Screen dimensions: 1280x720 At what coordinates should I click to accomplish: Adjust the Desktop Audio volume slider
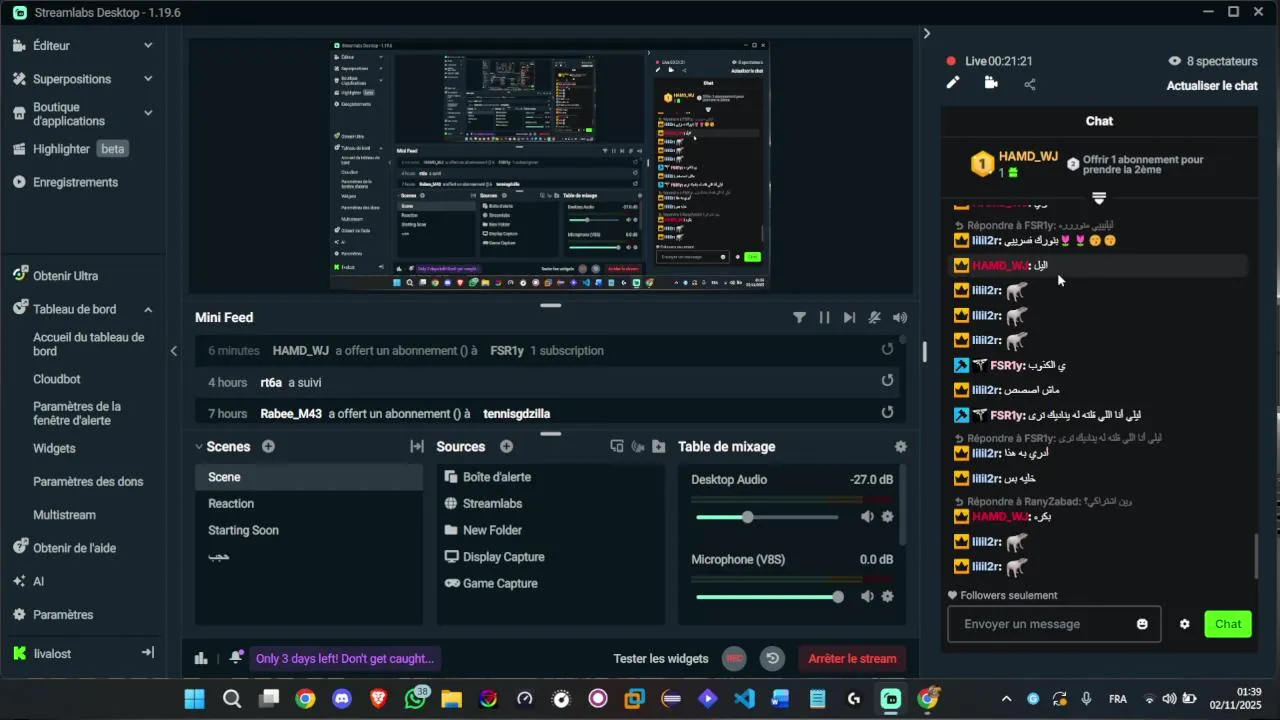coord(767,517)
